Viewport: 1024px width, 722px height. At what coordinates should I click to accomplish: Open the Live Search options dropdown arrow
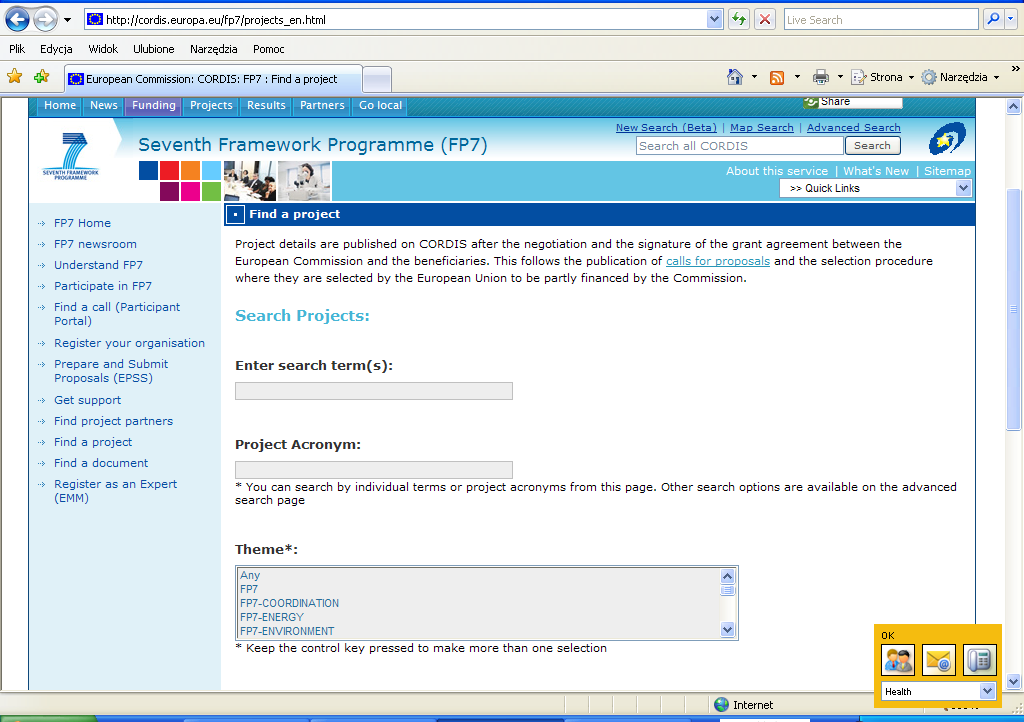pos(1011,20)
